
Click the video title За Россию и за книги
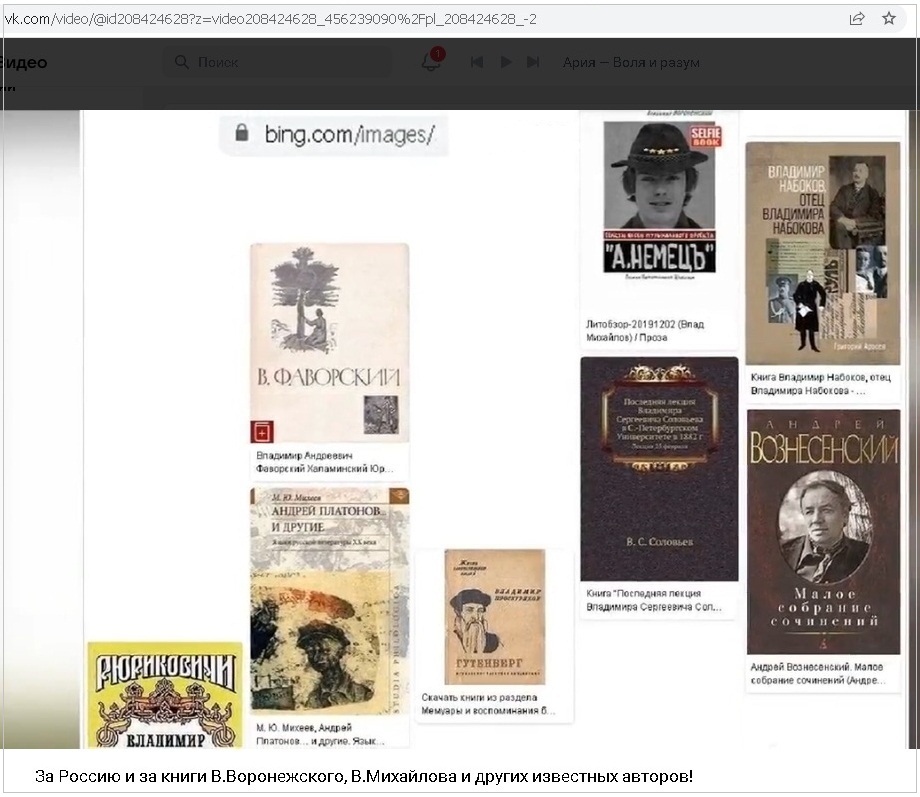[x=364, y=776]
